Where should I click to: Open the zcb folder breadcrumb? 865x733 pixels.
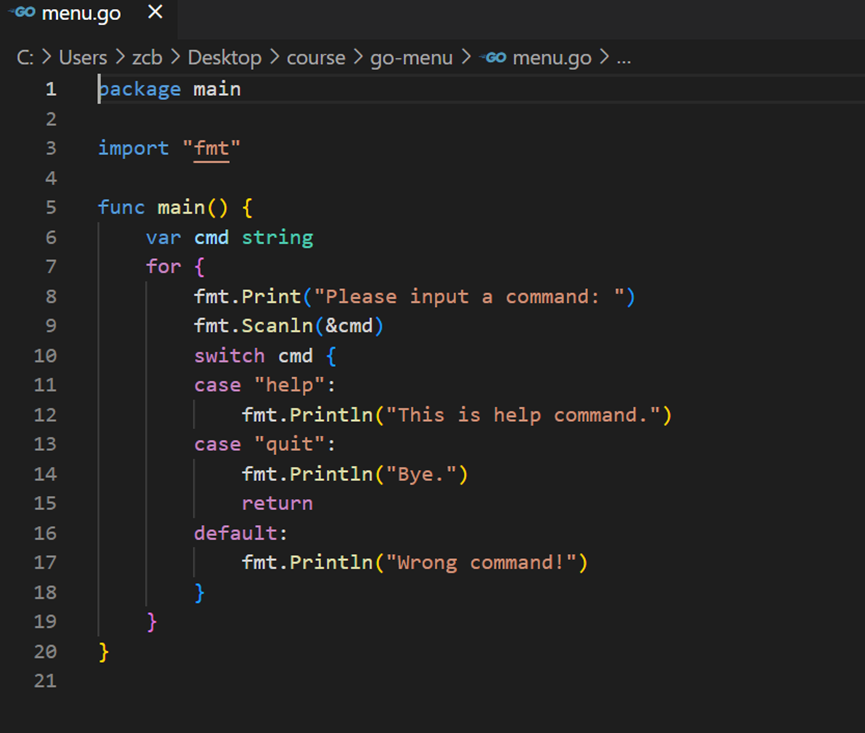click(146, 58)
